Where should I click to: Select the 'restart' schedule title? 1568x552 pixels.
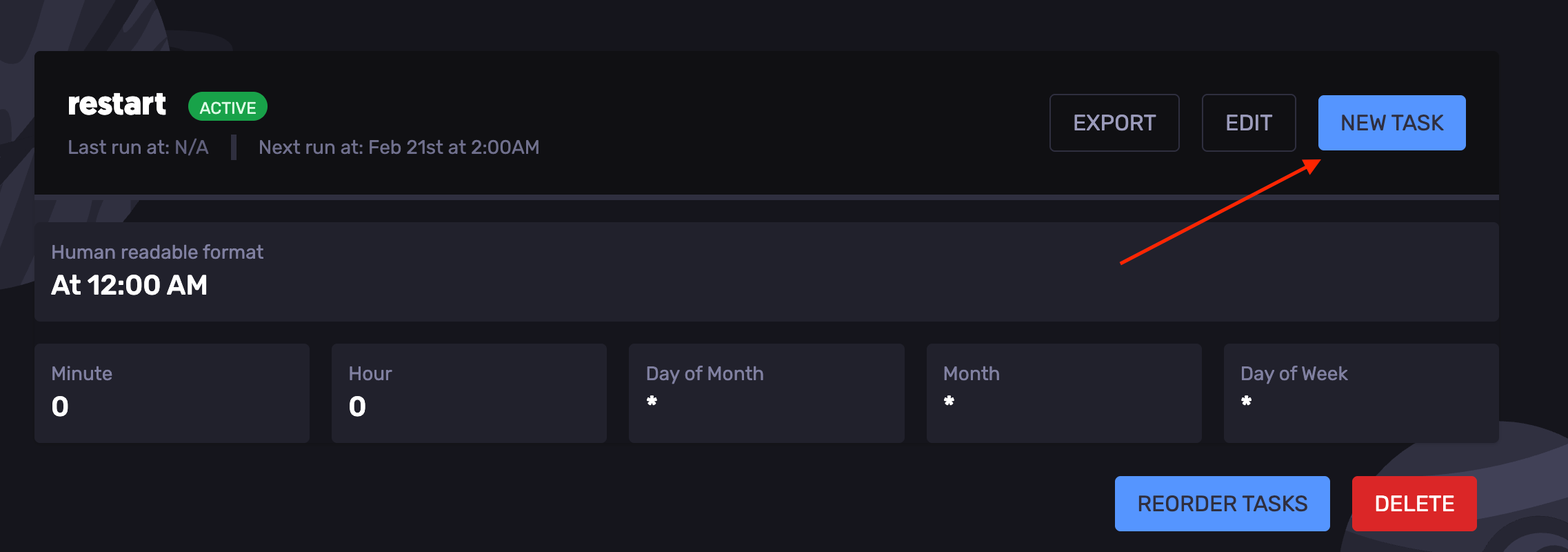click(117, 104)
